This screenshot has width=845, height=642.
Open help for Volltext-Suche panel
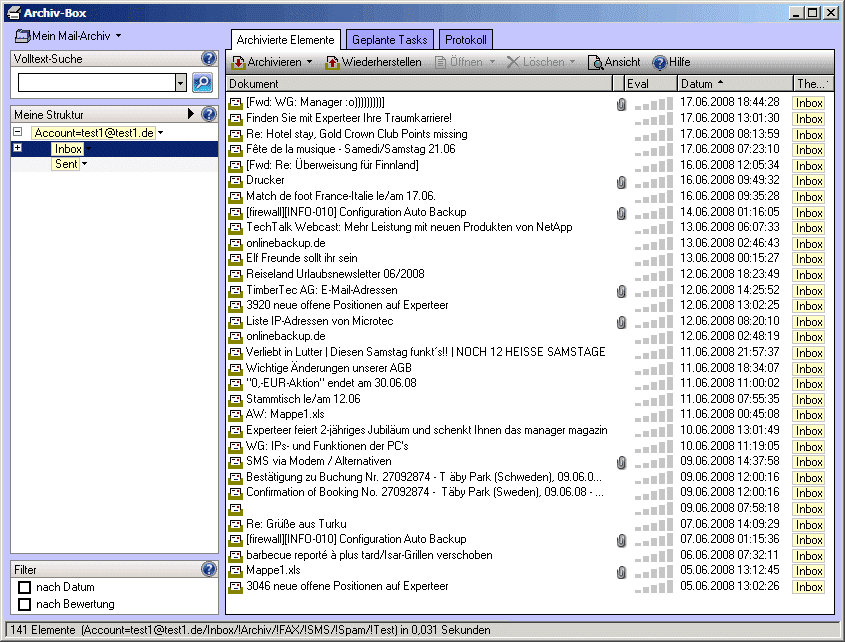click(x=209, y=59)
